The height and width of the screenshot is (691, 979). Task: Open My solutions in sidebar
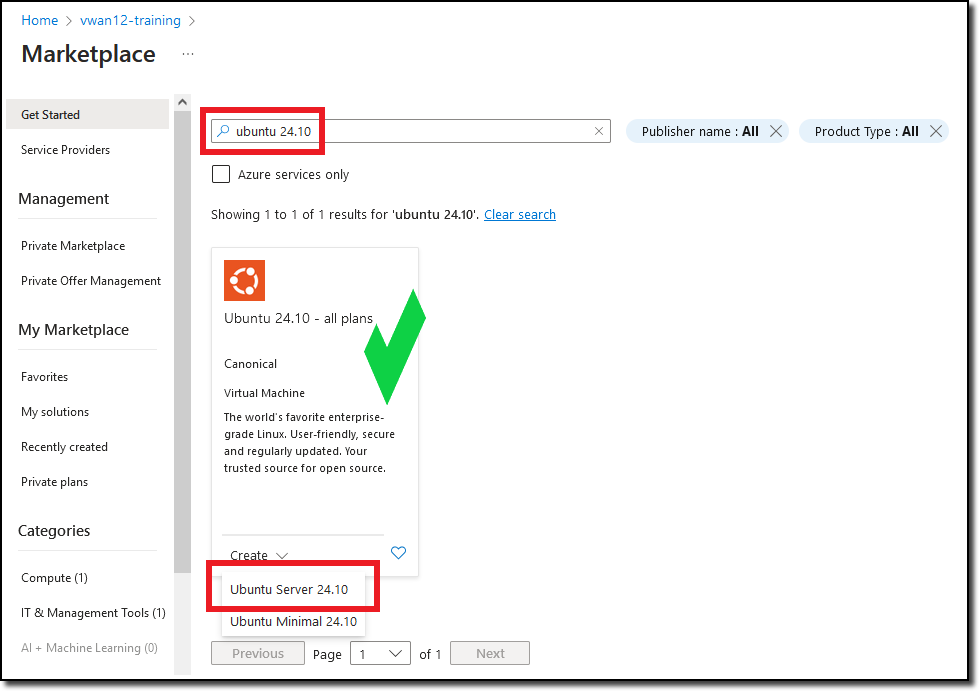pyautogui.click(x=55, y=412)
